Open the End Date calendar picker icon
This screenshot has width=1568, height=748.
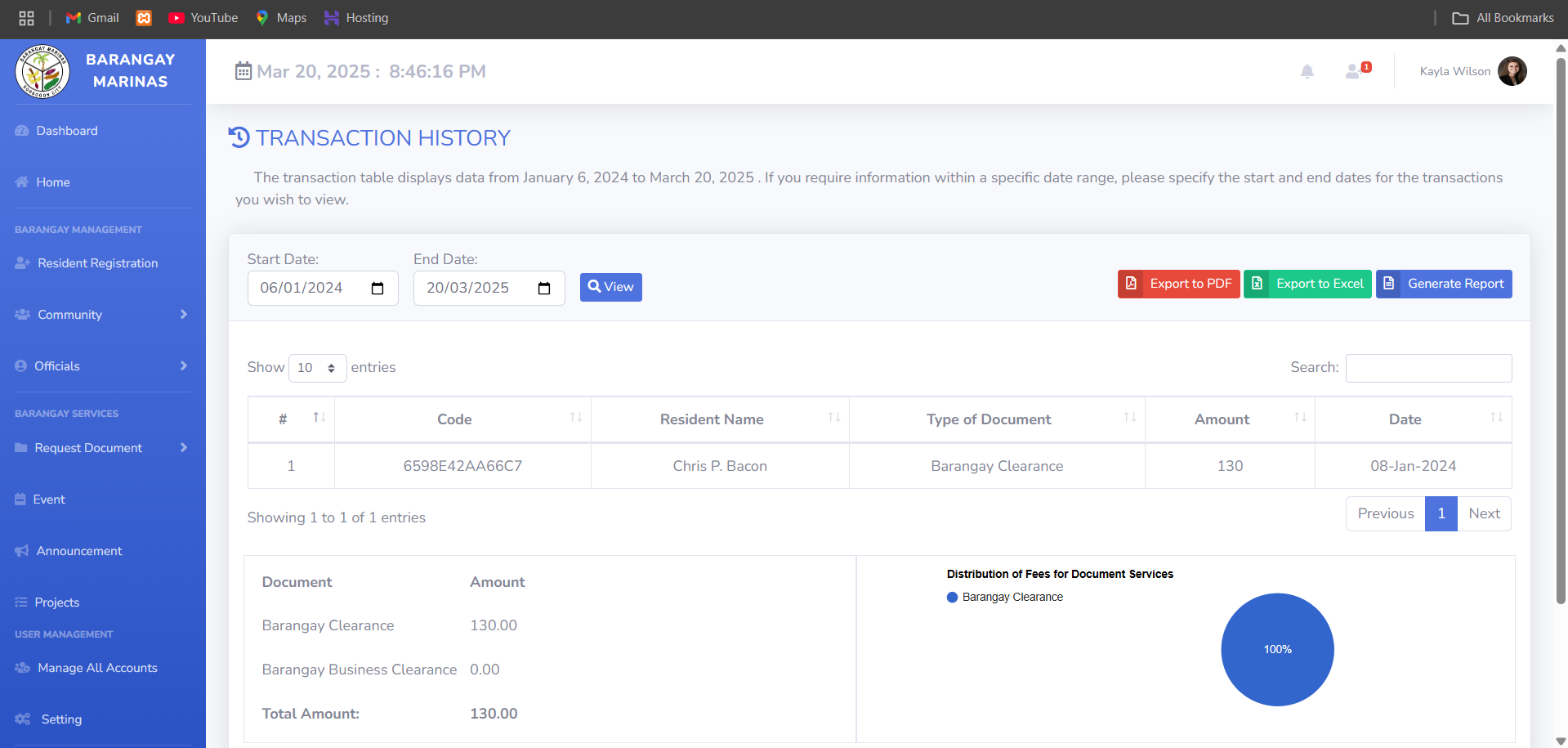tap(544, 289)
